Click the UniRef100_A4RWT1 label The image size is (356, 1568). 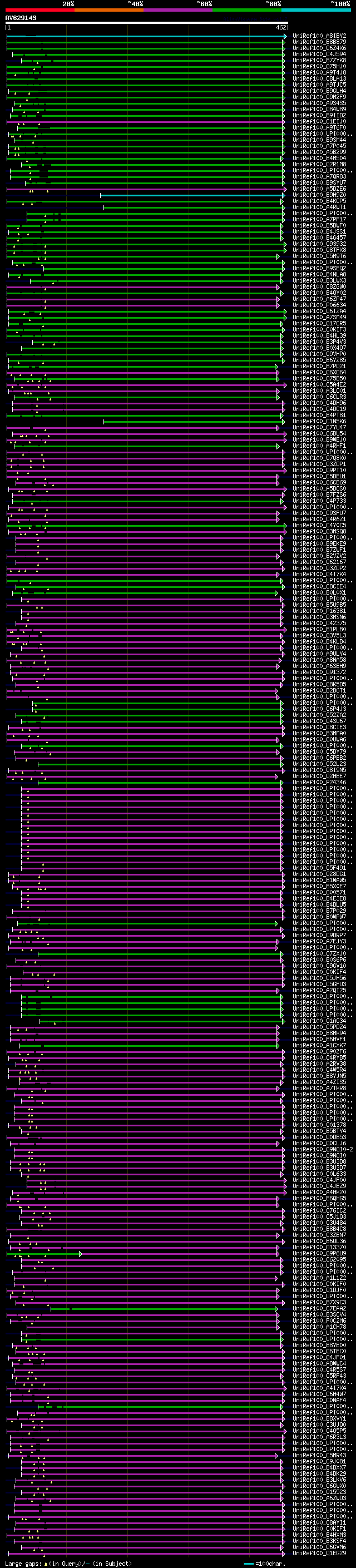319,207
